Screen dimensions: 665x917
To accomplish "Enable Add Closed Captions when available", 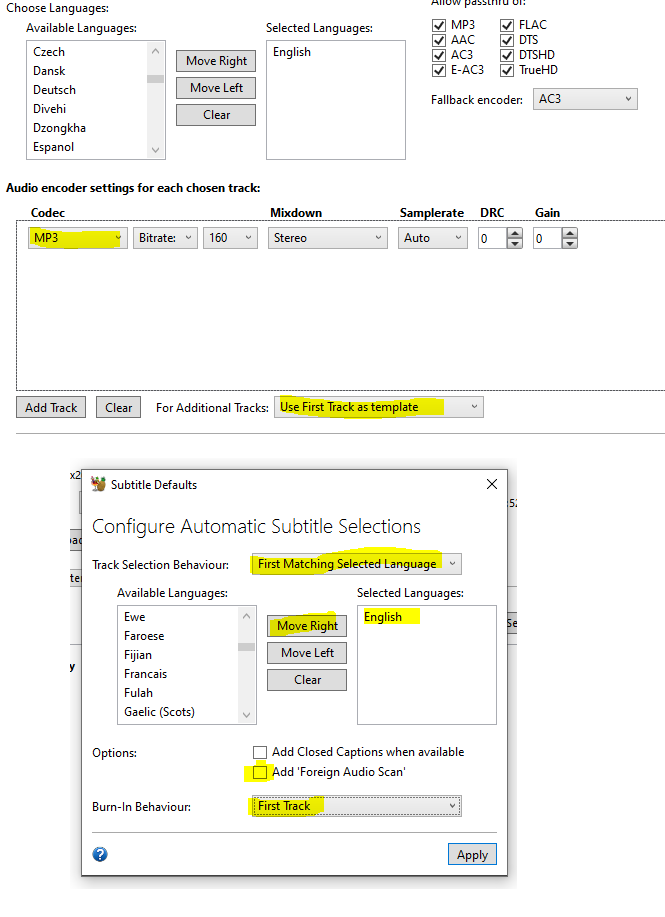I will (260, 752).
